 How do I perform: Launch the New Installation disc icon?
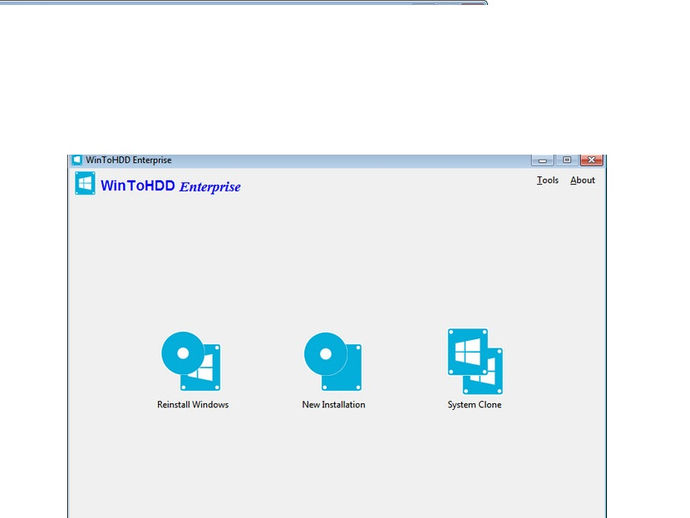(333, 361)
